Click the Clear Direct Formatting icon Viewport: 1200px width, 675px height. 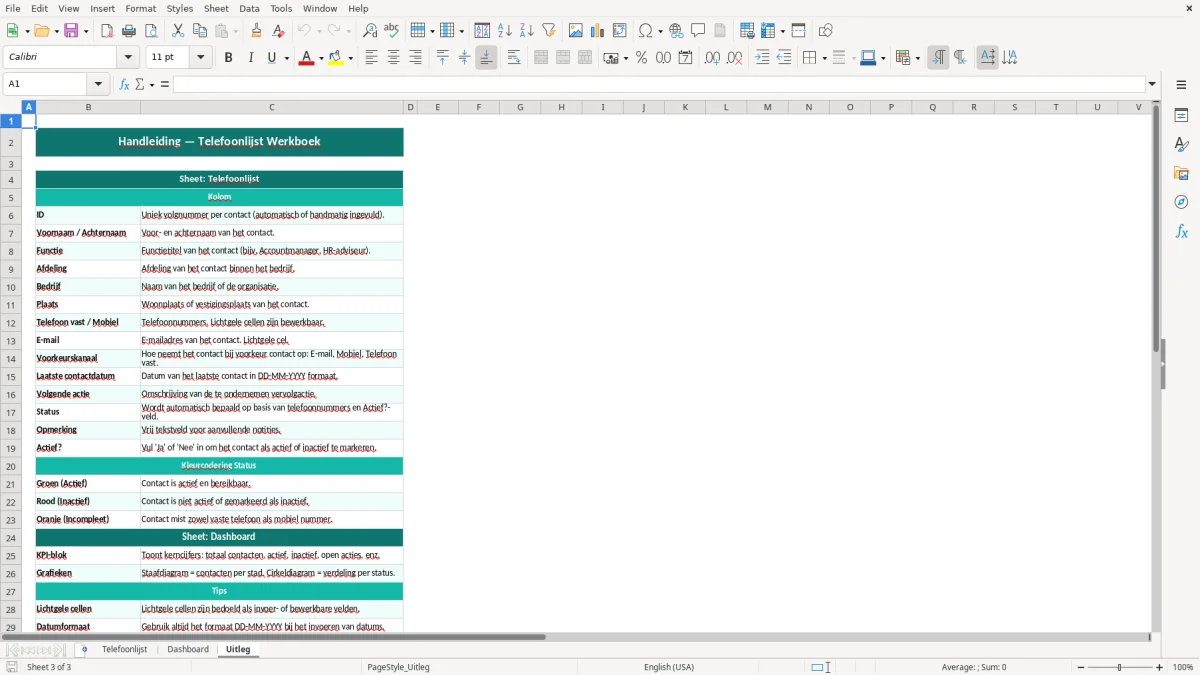pyautogui.click(x=278, y=31)
